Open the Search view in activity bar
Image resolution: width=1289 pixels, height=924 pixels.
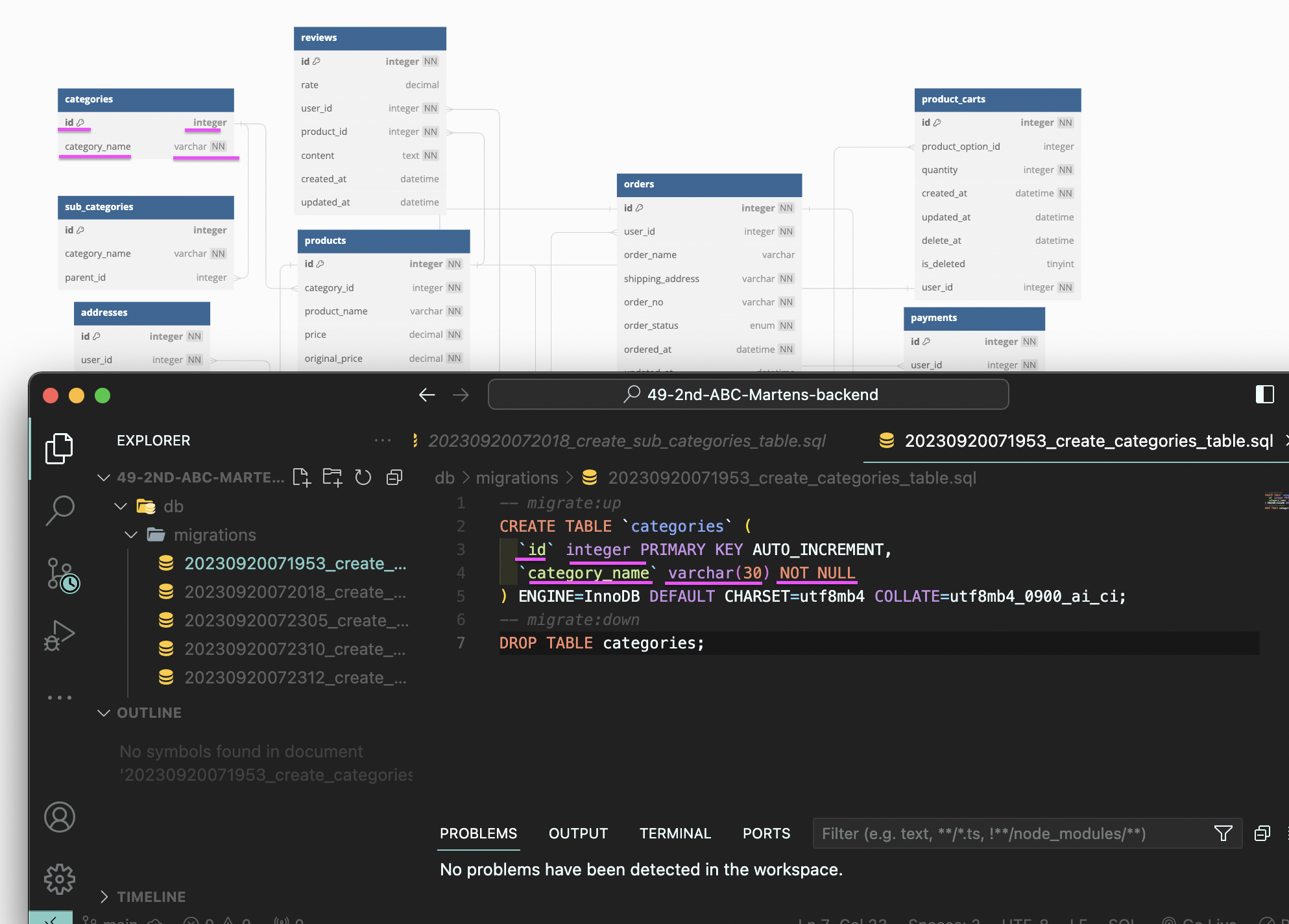(59, 510)
